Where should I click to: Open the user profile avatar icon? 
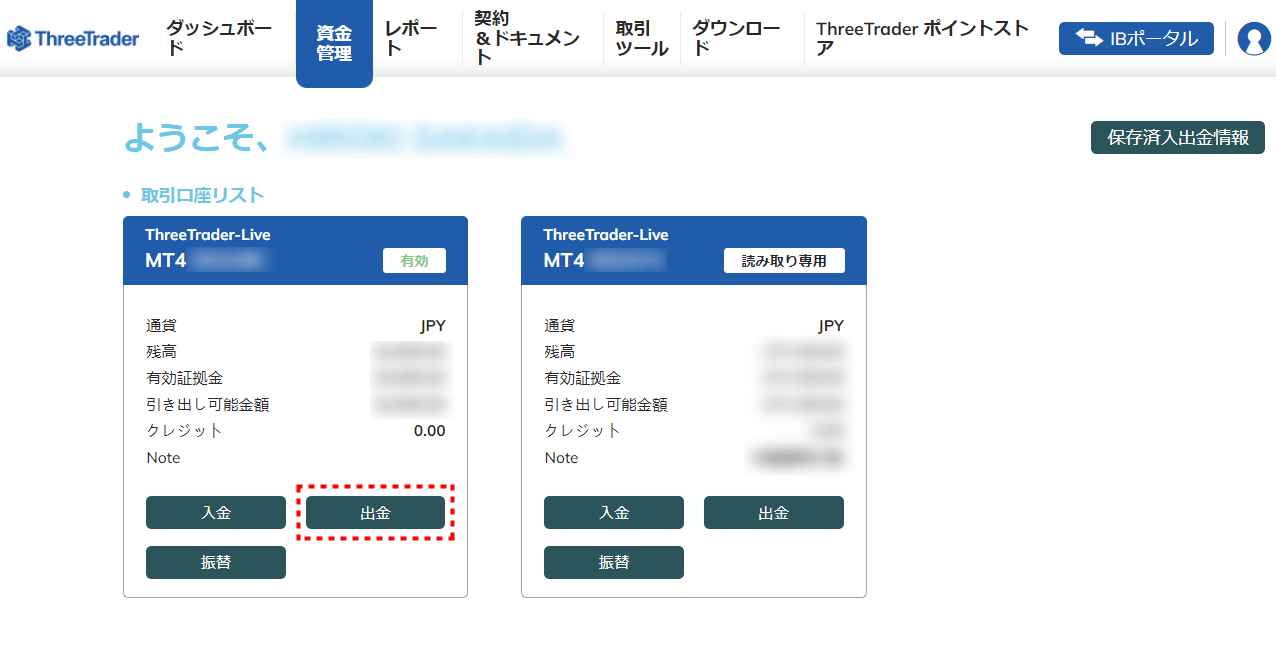[1253, 39]
